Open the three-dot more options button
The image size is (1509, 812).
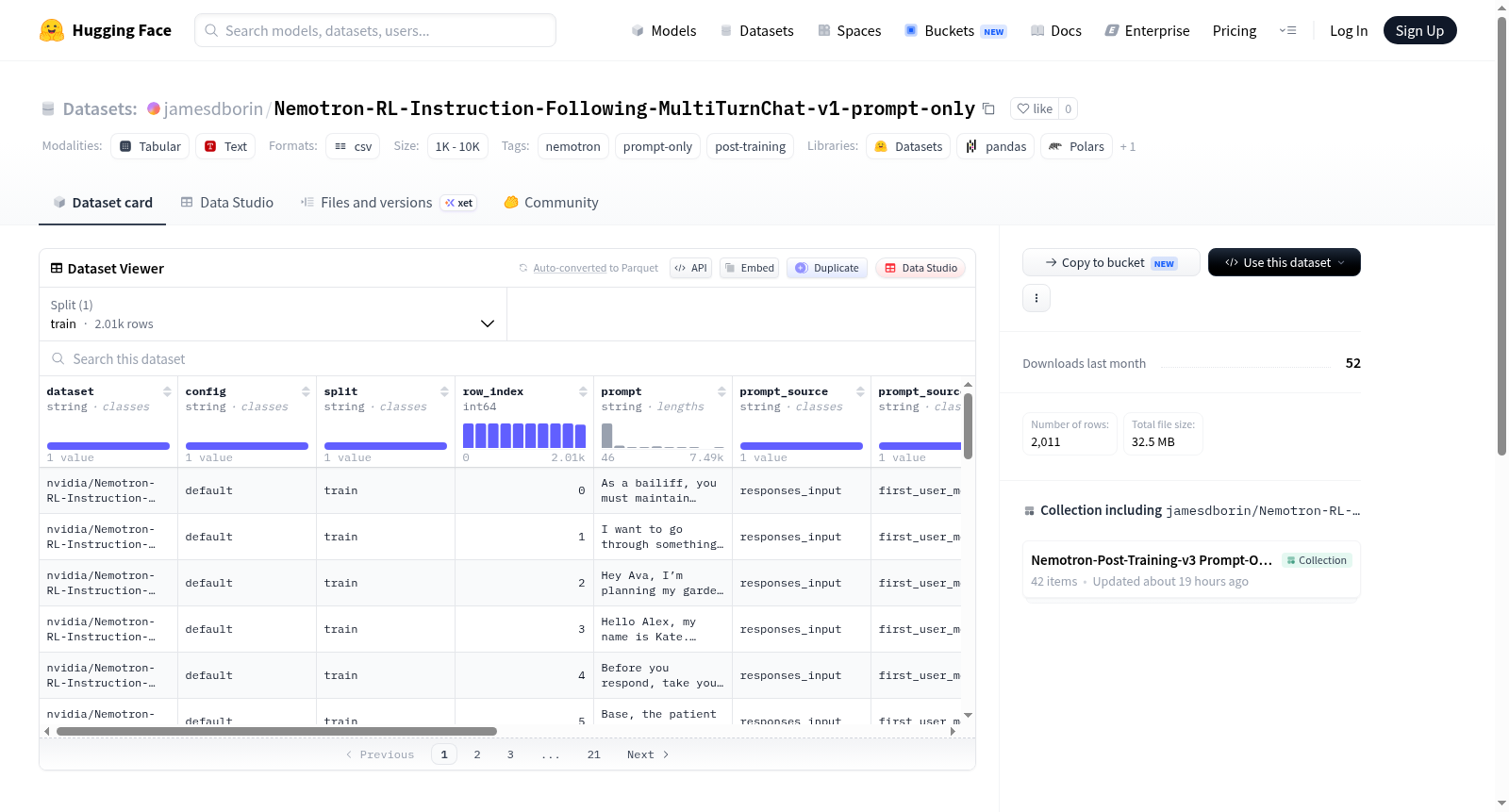[1036, 298]
